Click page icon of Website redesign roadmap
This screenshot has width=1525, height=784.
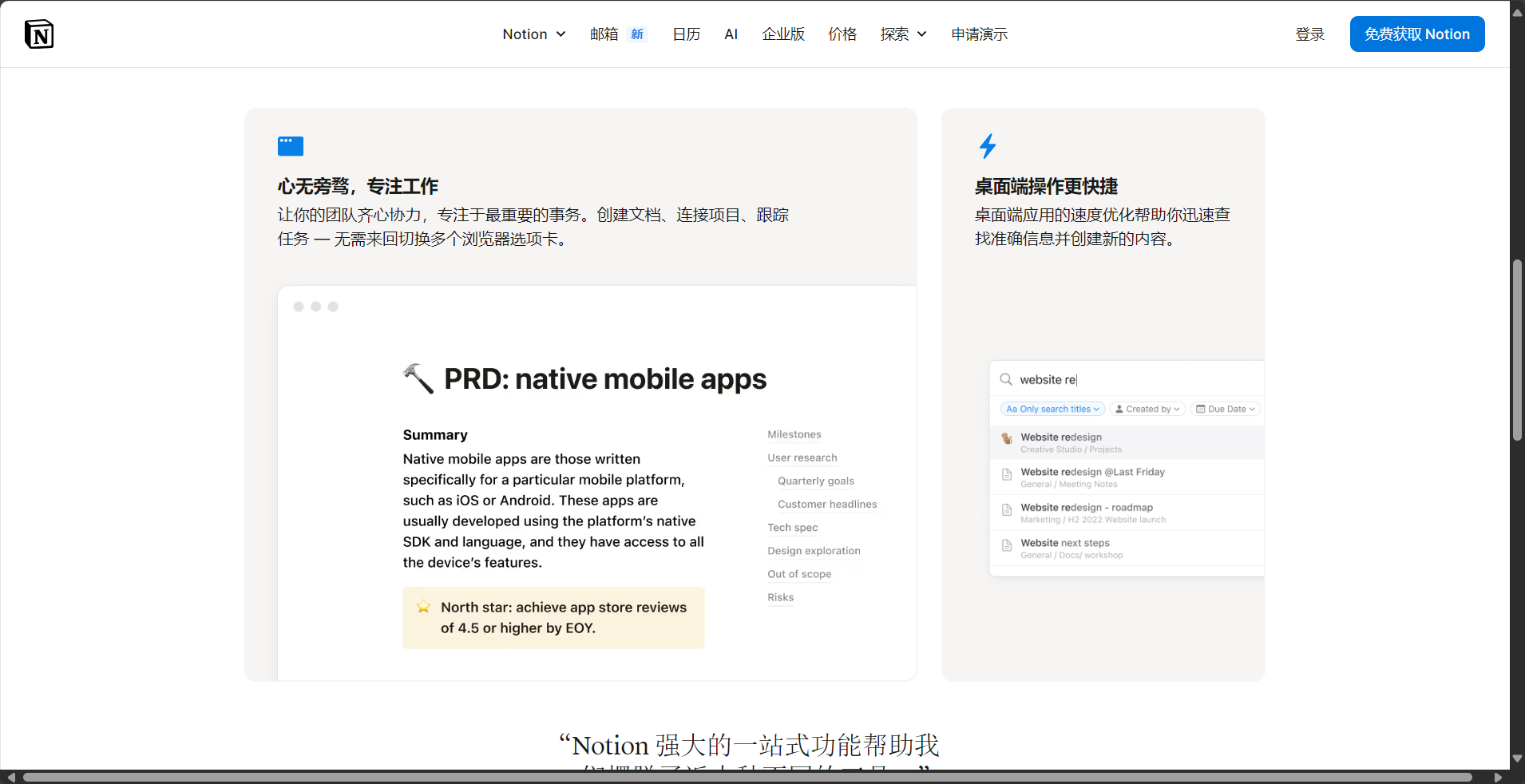(x=1007, y=509)
